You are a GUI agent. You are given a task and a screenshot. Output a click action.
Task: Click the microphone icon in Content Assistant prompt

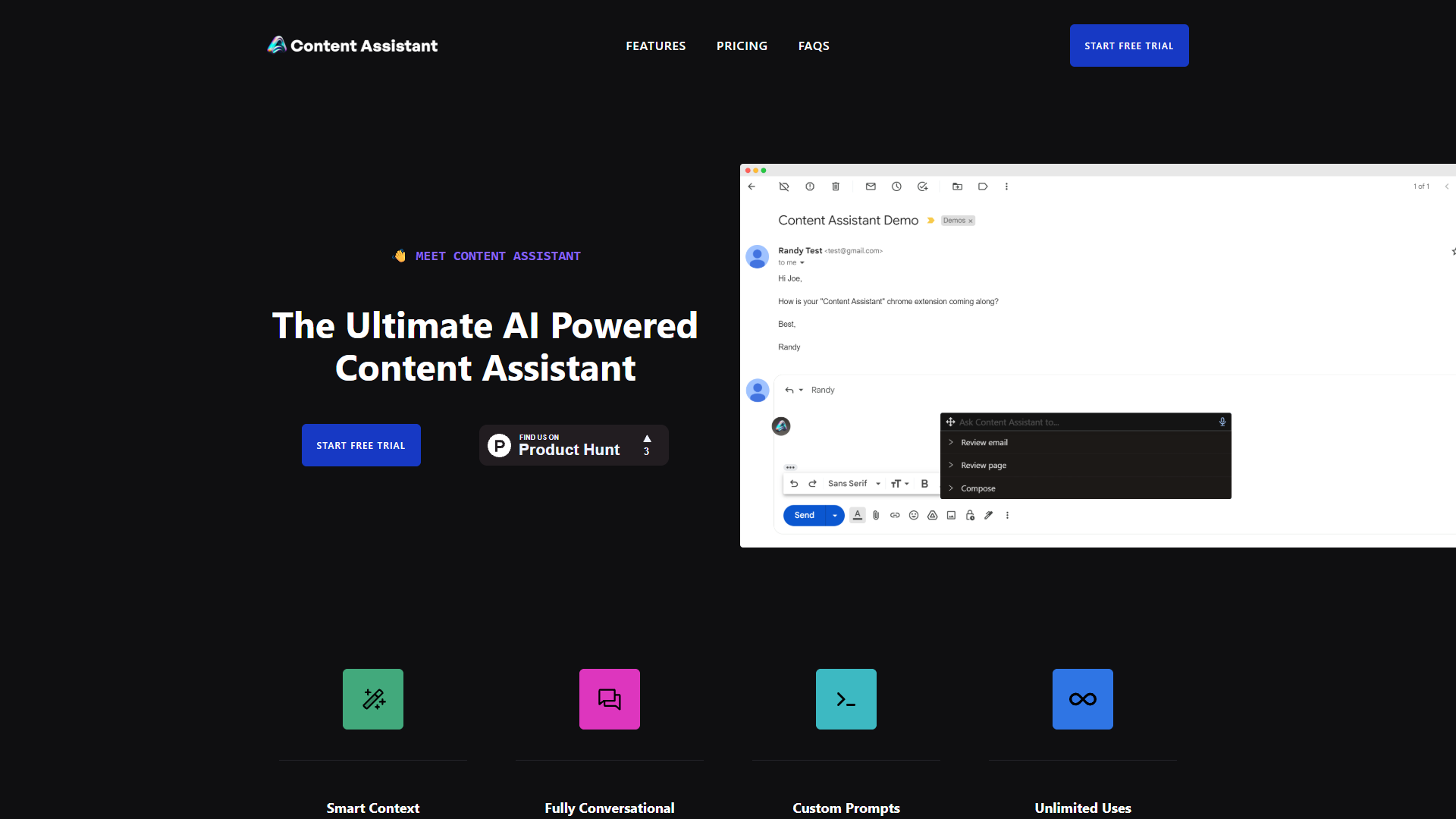click(x=1222, y=422)
